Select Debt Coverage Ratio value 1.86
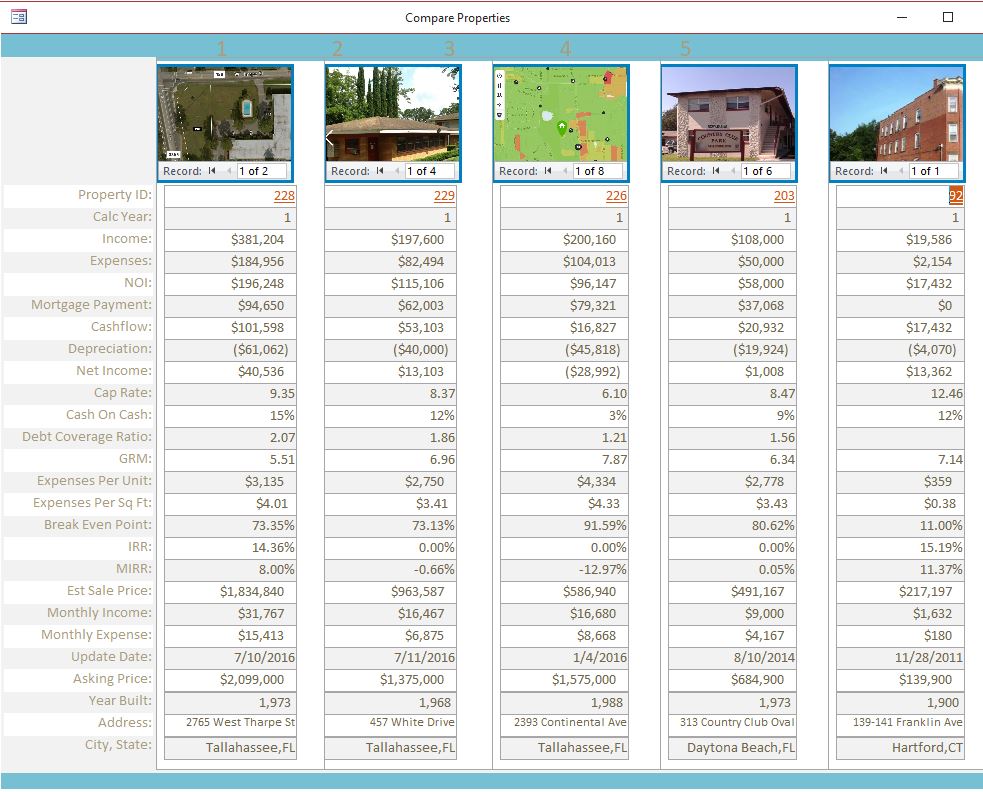Viewport: 983px width, 792px height. (391, 437)
